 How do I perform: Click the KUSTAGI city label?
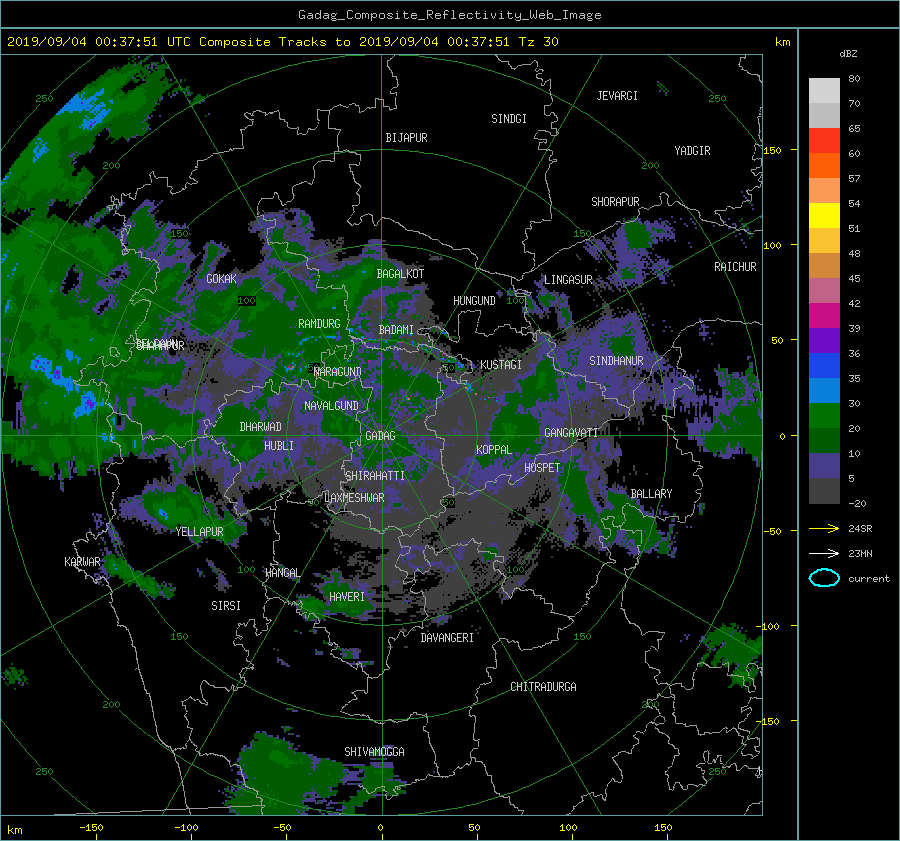click(501, 365)
